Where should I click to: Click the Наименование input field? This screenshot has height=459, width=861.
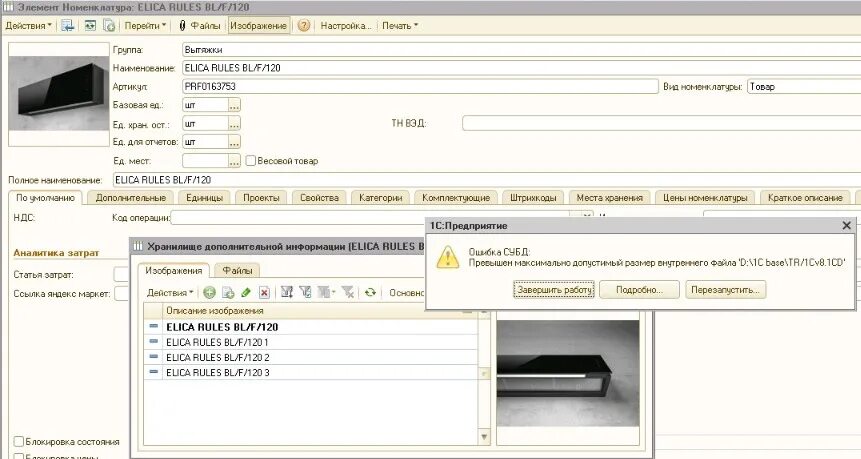point(521,68)
